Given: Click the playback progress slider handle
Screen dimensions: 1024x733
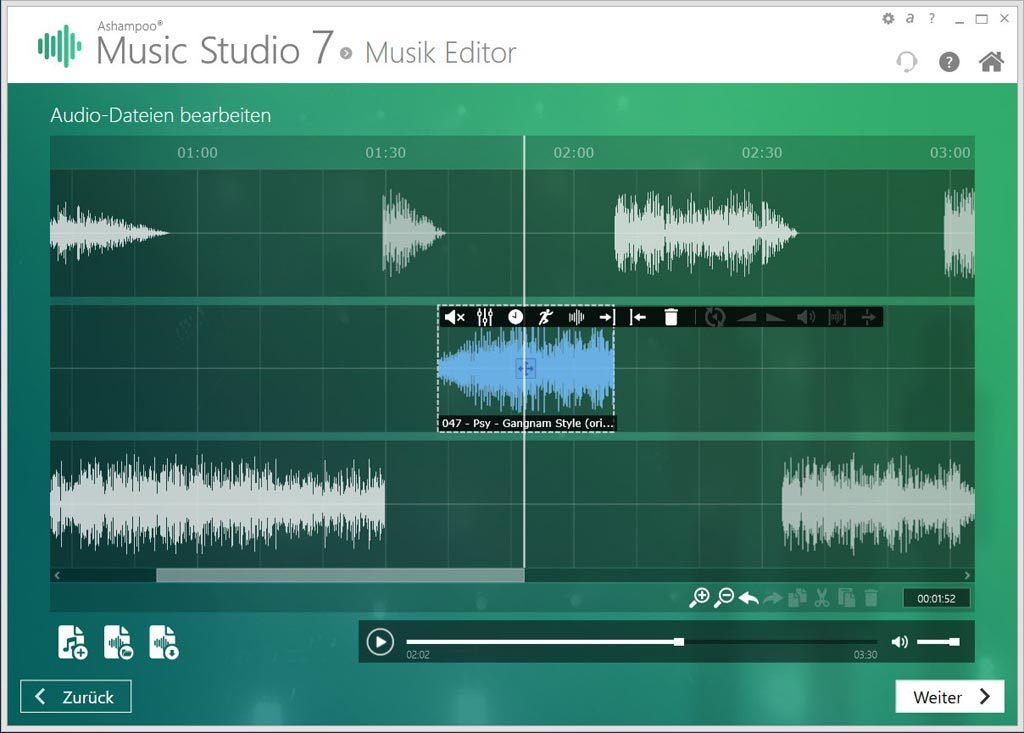Looking at the screenshot, I should click(x=679, y=642).
